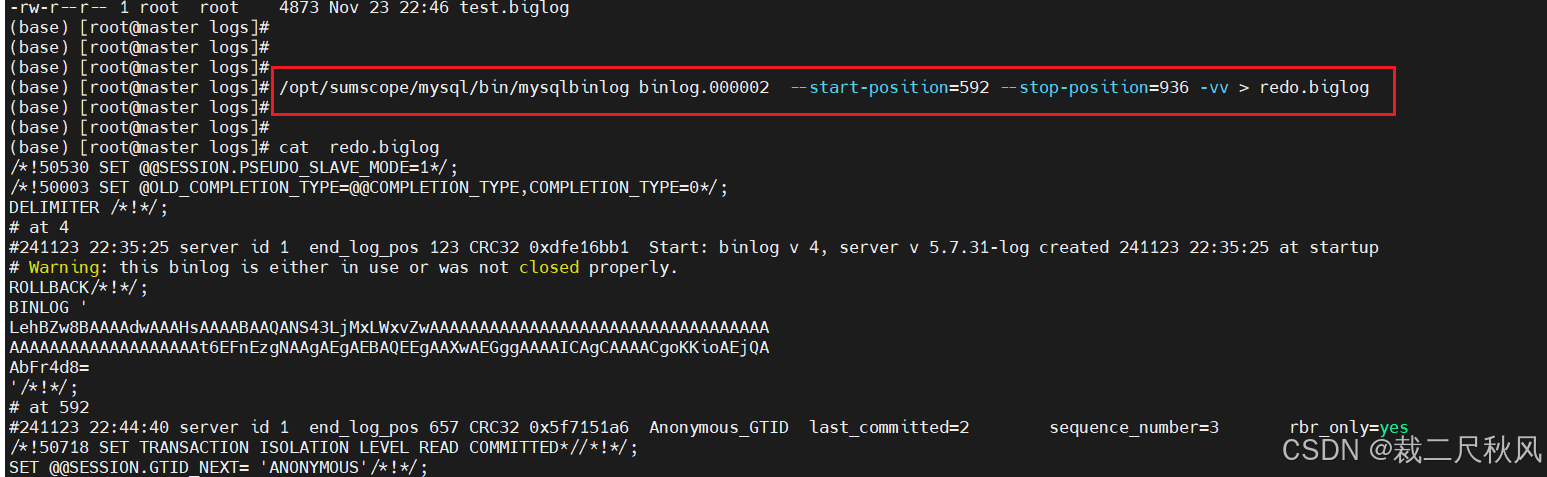
Task: Click the mysqlbinlog path in highlighted command
Action: pyautogui.click(x=454, y=88)
